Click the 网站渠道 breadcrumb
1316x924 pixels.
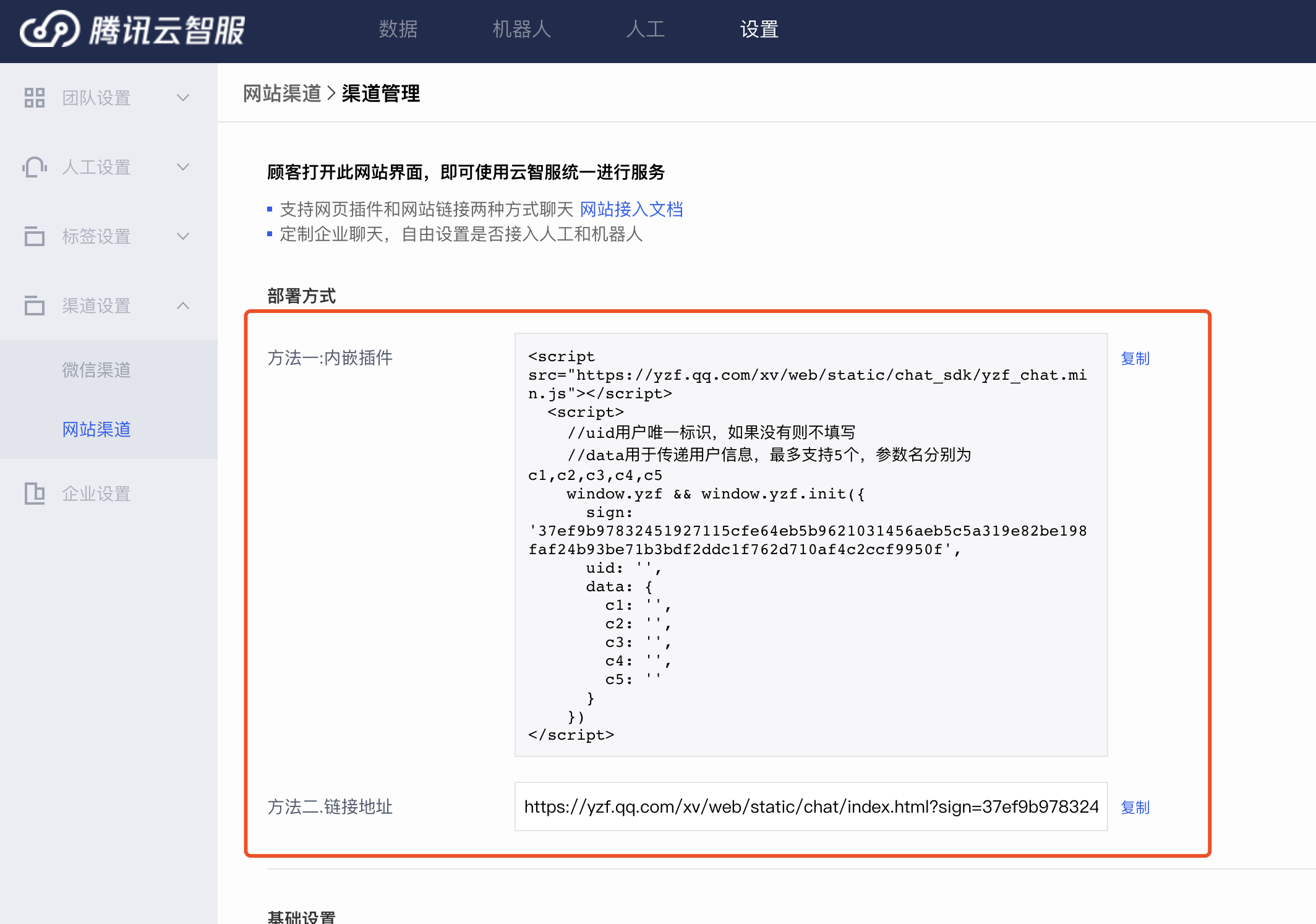tap(282, 93)
